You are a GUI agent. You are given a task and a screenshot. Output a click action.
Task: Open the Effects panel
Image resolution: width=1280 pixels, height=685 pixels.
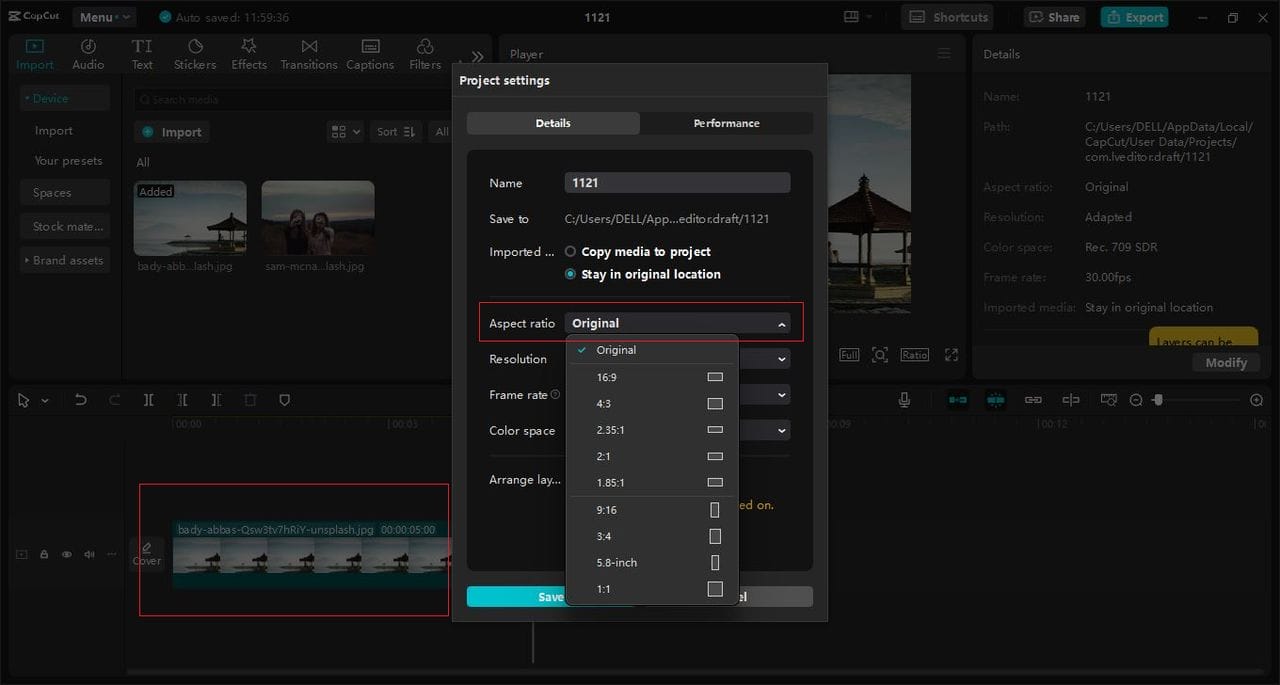click(248, 52)
